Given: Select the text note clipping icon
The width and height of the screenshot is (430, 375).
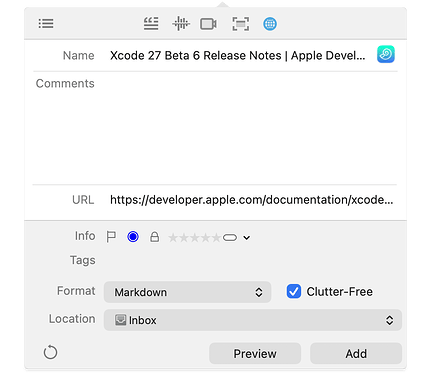Looking at the screenshot, I should pos(151,24).
